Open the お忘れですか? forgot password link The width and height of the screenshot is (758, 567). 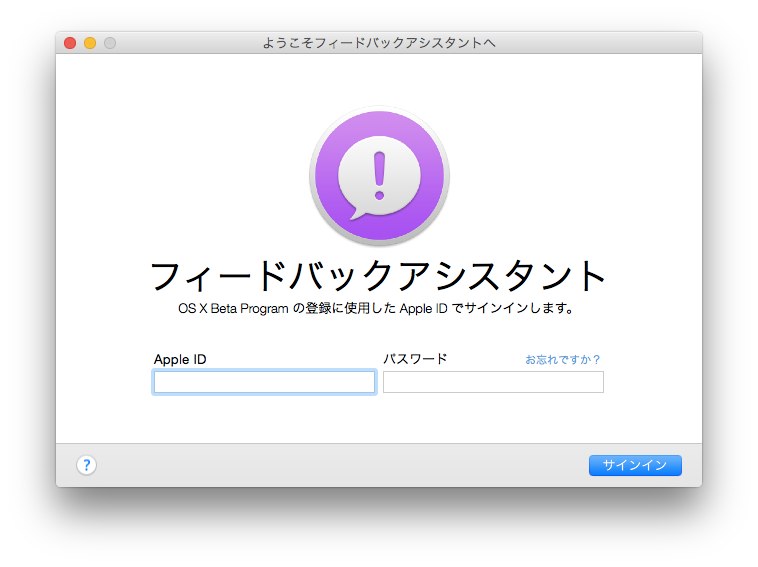coord(562,360)
